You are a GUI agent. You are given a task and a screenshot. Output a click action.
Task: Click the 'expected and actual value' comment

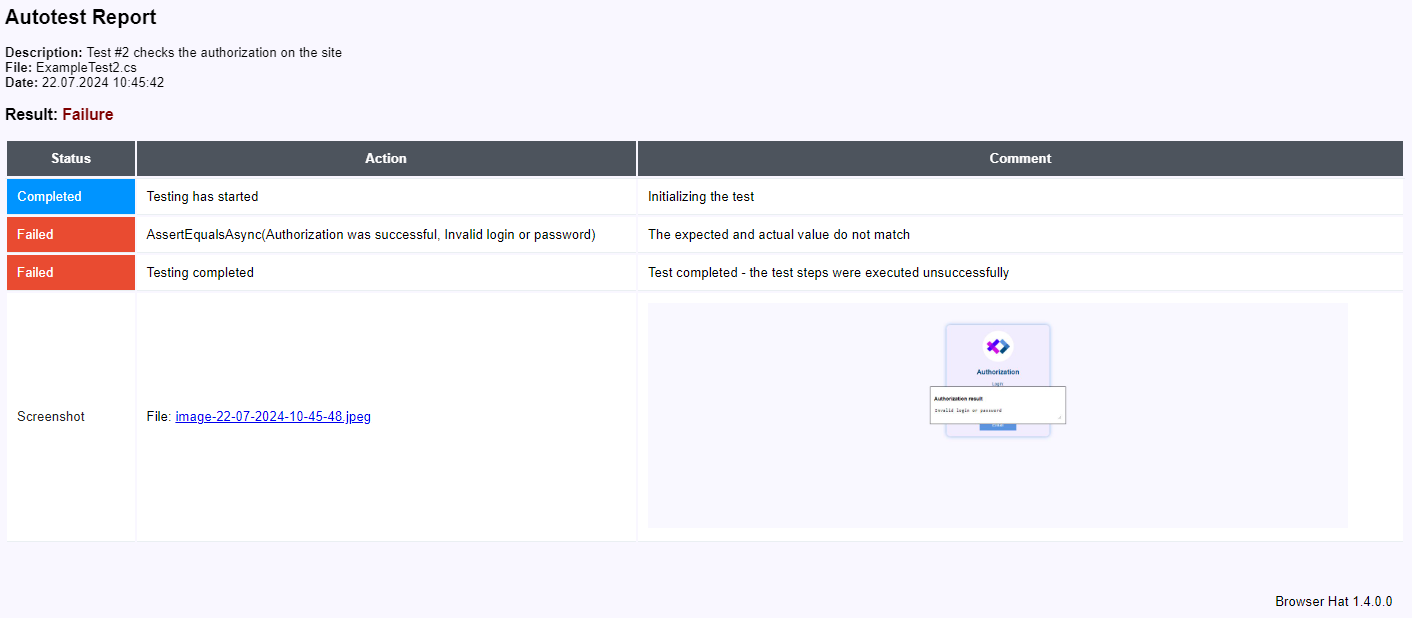coord(778,235)
